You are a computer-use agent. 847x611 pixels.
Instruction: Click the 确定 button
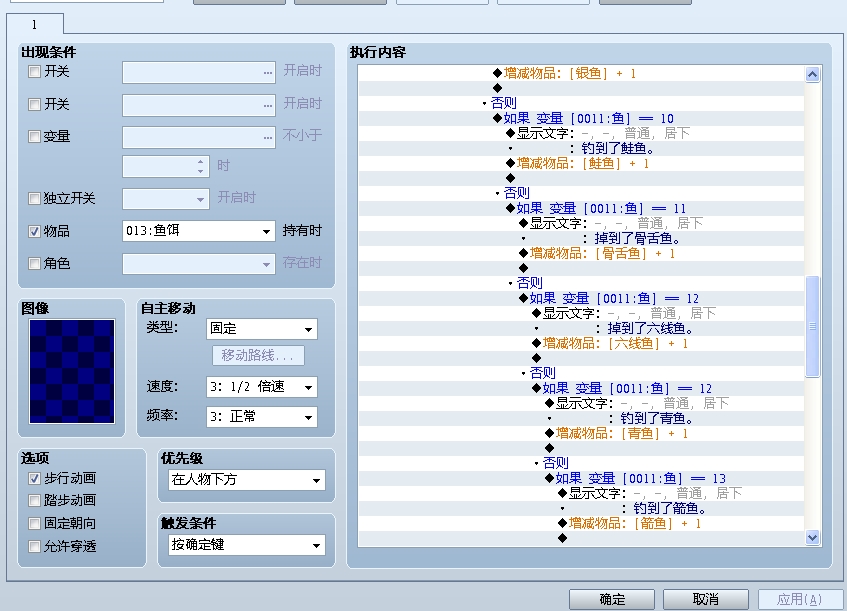(612, 599)
